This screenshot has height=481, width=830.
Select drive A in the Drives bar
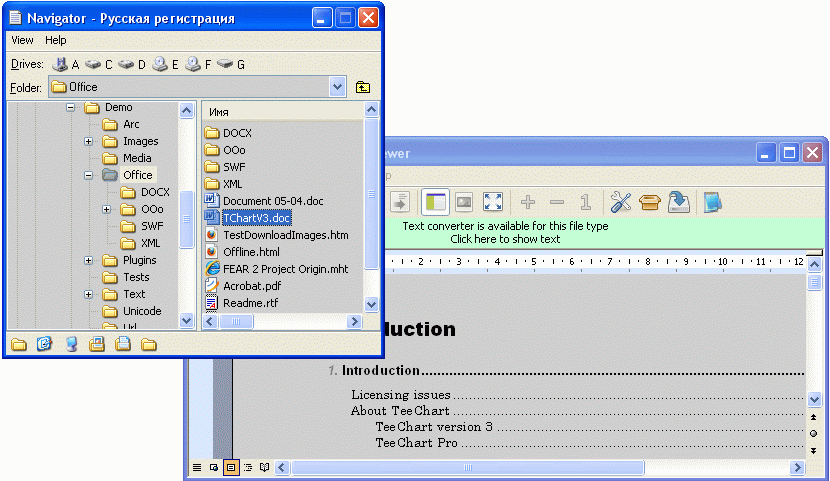tap(66, 65)
